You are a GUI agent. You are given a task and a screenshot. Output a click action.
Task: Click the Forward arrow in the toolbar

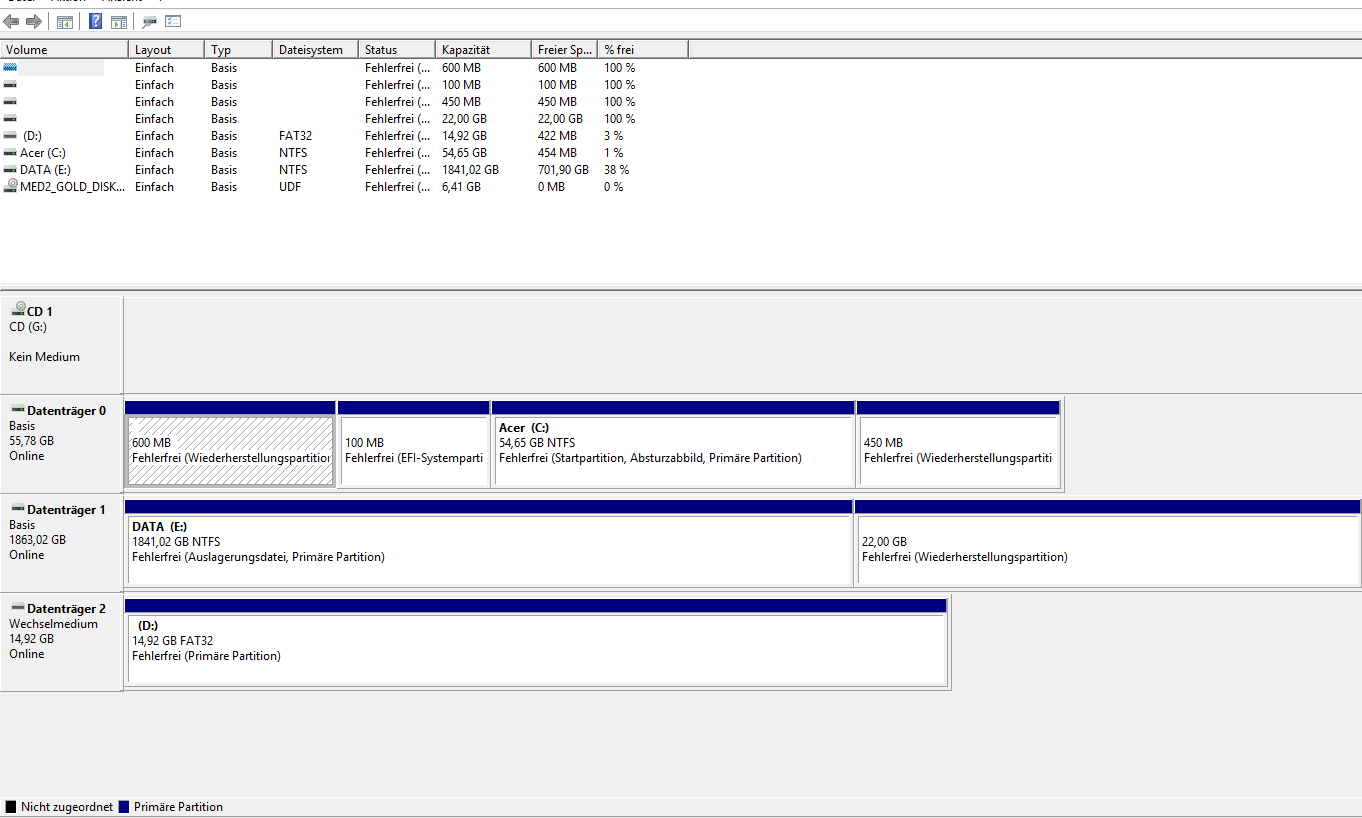coord(34,21)
